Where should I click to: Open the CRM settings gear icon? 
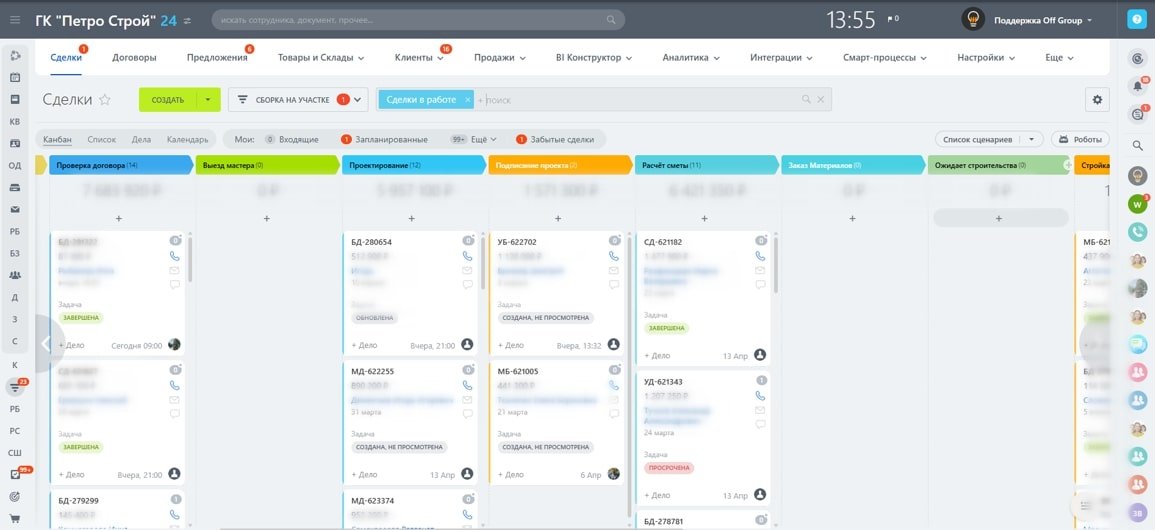[x=1097, y=99]
